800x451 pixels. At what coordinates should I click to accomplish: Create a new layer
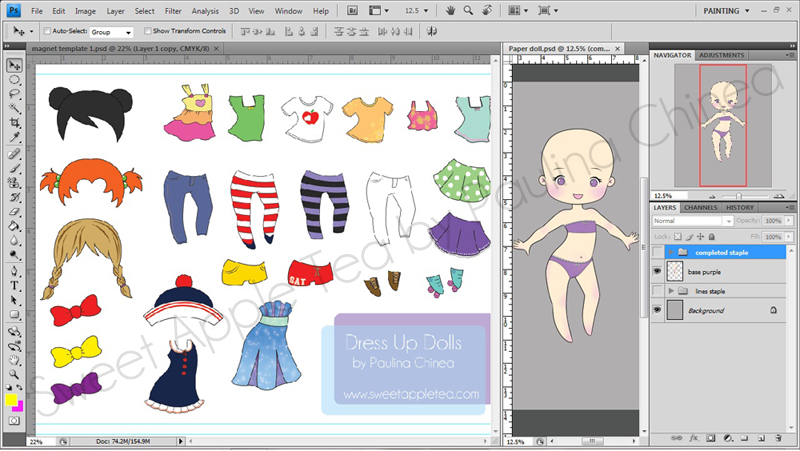pyautogui.click(x=761, y=438)
